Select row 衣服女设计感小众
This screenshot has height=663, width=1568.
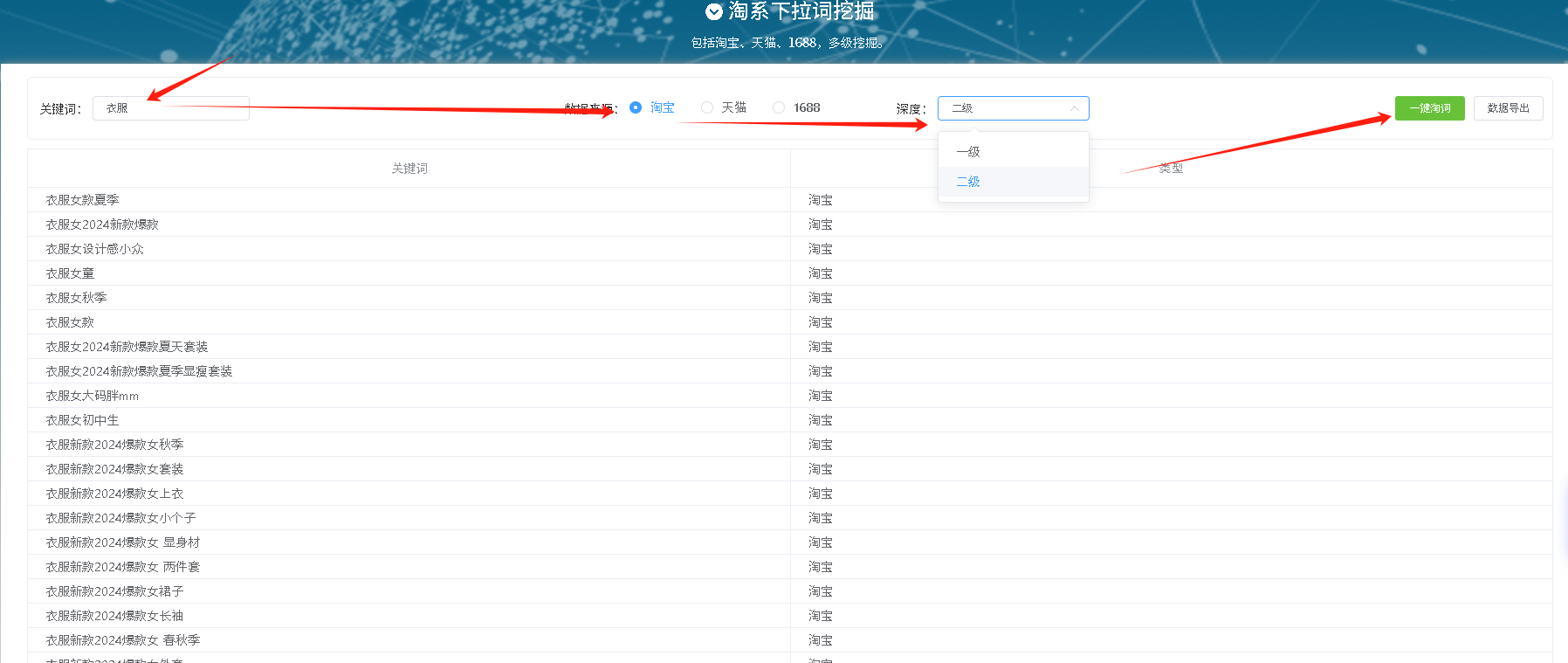[789, 249]
